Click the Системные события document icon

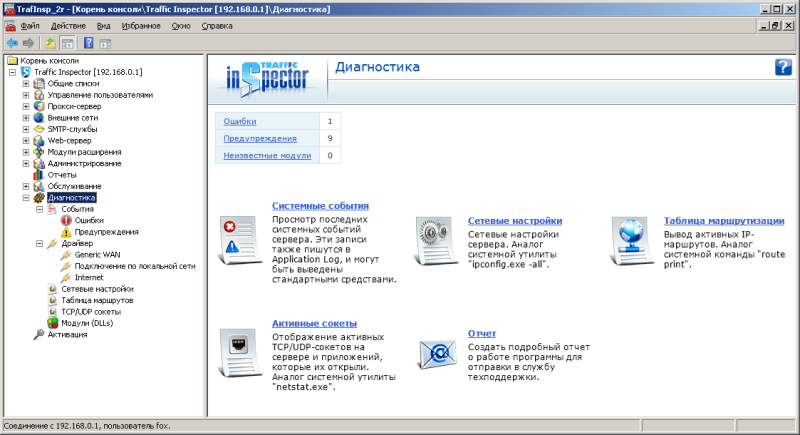click(x=239, y=240)
